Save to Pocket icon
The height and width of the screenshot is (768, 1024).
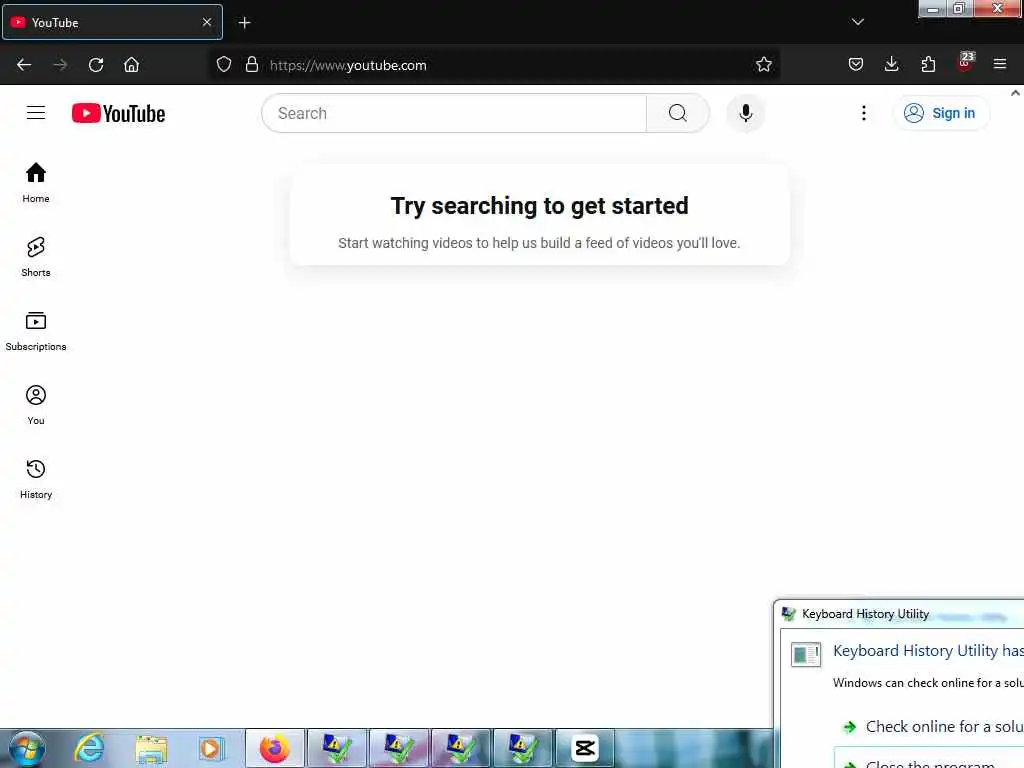(856, 64)
